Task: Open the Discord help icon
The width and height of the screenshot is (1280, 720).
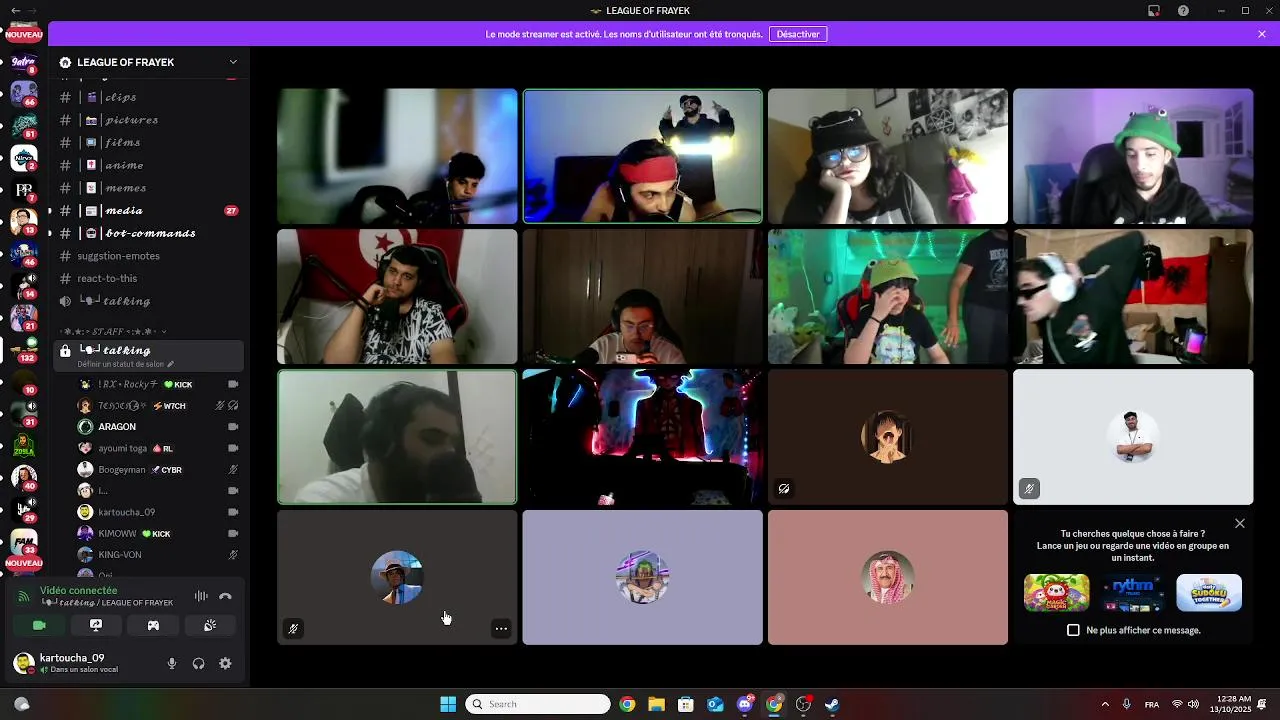Action: coord(1184,11)
